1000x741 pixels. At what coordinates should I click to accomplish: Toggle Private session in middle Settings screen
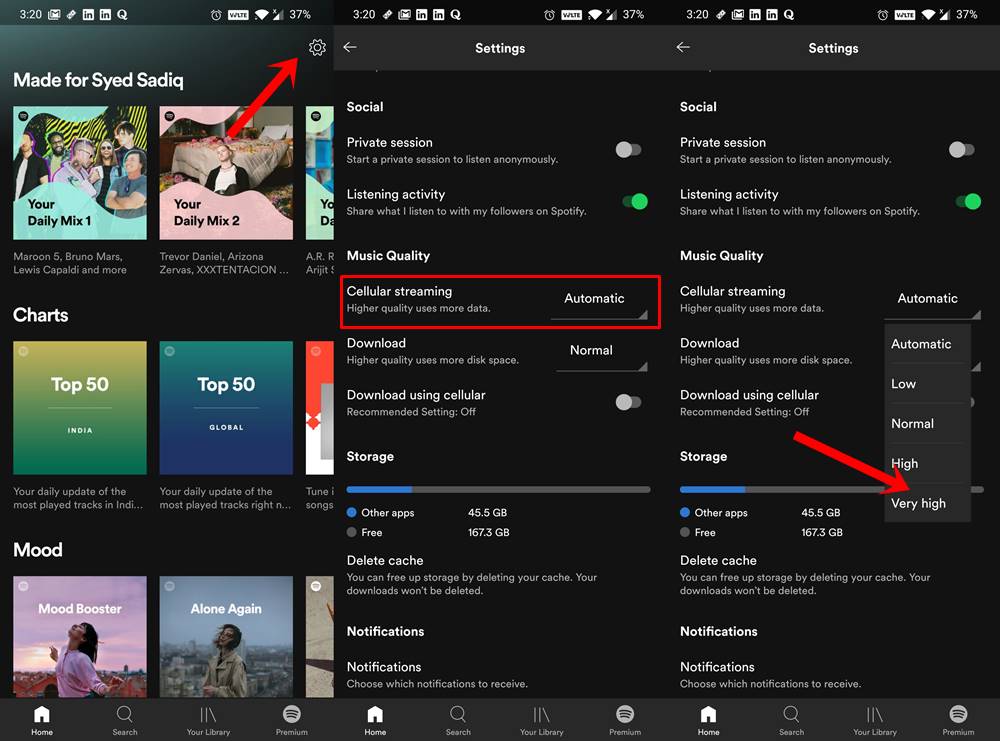pyautogui.click(x=628, y=150)
